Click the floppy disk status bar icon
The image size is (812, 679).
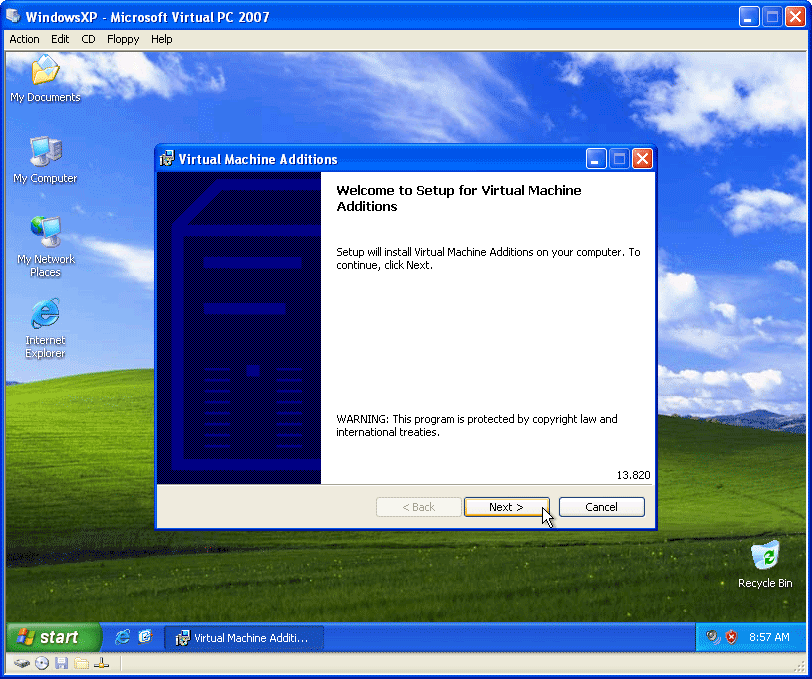coord(62,663)
